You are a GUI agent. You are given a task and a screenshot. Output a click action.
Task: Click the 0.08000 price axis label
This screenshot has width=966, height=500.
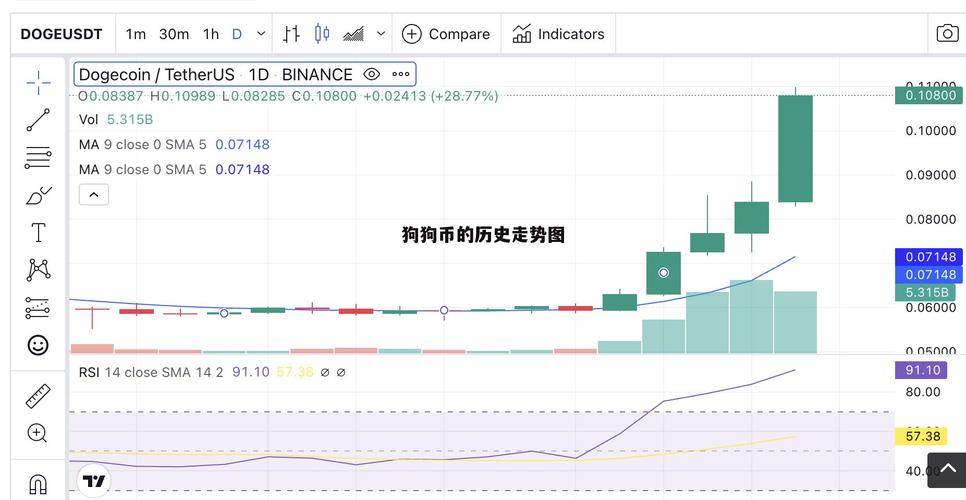pos(930,219)
